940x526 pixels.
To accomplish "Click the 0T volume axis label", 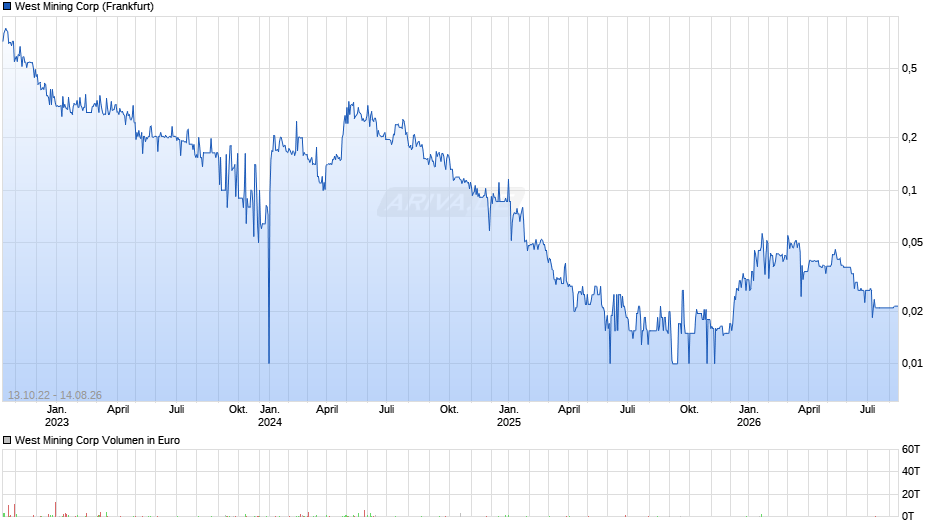I will (x=908, y=516).
